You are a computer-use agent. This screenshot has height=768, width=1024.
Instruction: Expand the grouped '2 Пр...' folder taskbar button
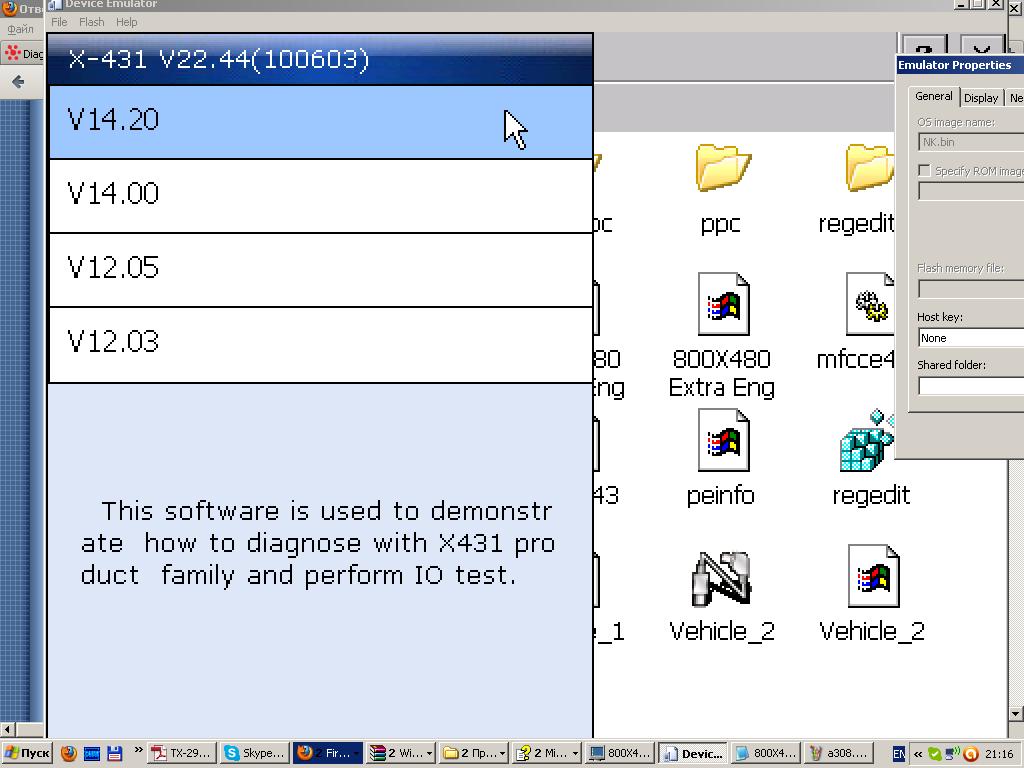[473, 753]
